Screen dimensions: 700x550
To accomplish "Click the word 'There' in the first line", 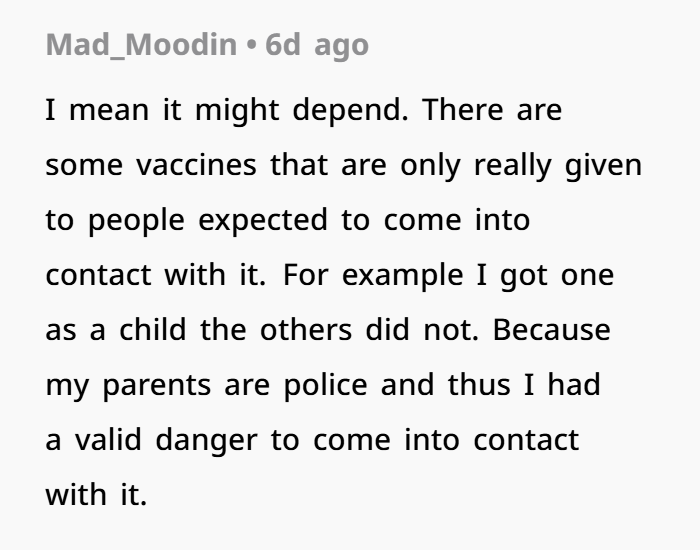I will coord(462,110).
